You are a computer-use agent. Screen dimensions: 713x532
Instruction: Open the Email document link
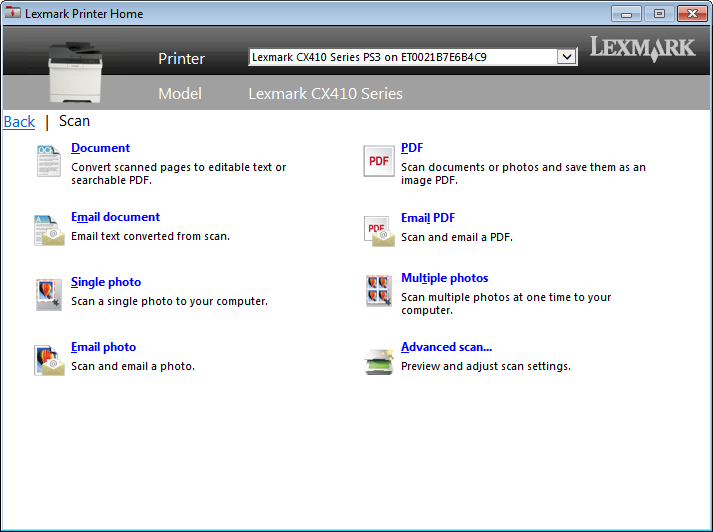[x=115, y=217]
